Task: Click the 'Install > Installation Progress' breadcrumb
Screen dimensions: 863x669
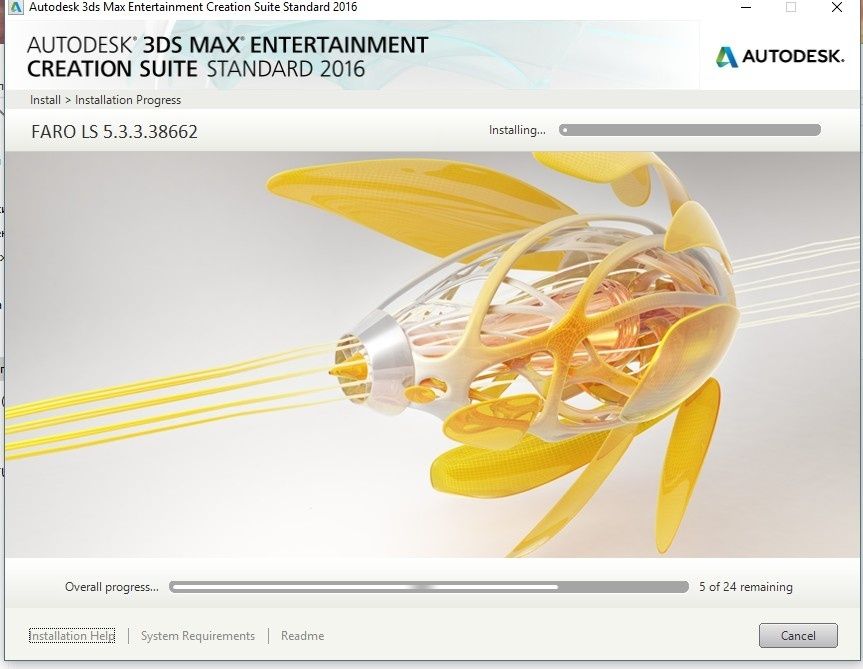Action: click(x=105, y=100)
